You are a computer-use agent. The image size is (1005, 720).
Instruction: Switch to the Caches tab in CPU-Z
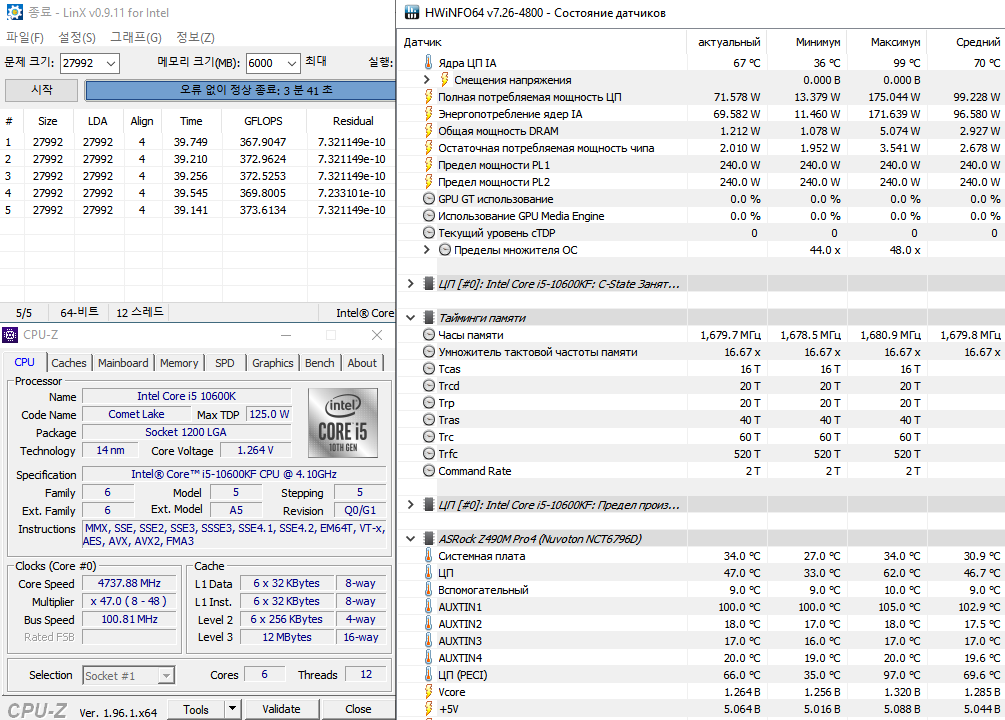click(69, 363)
